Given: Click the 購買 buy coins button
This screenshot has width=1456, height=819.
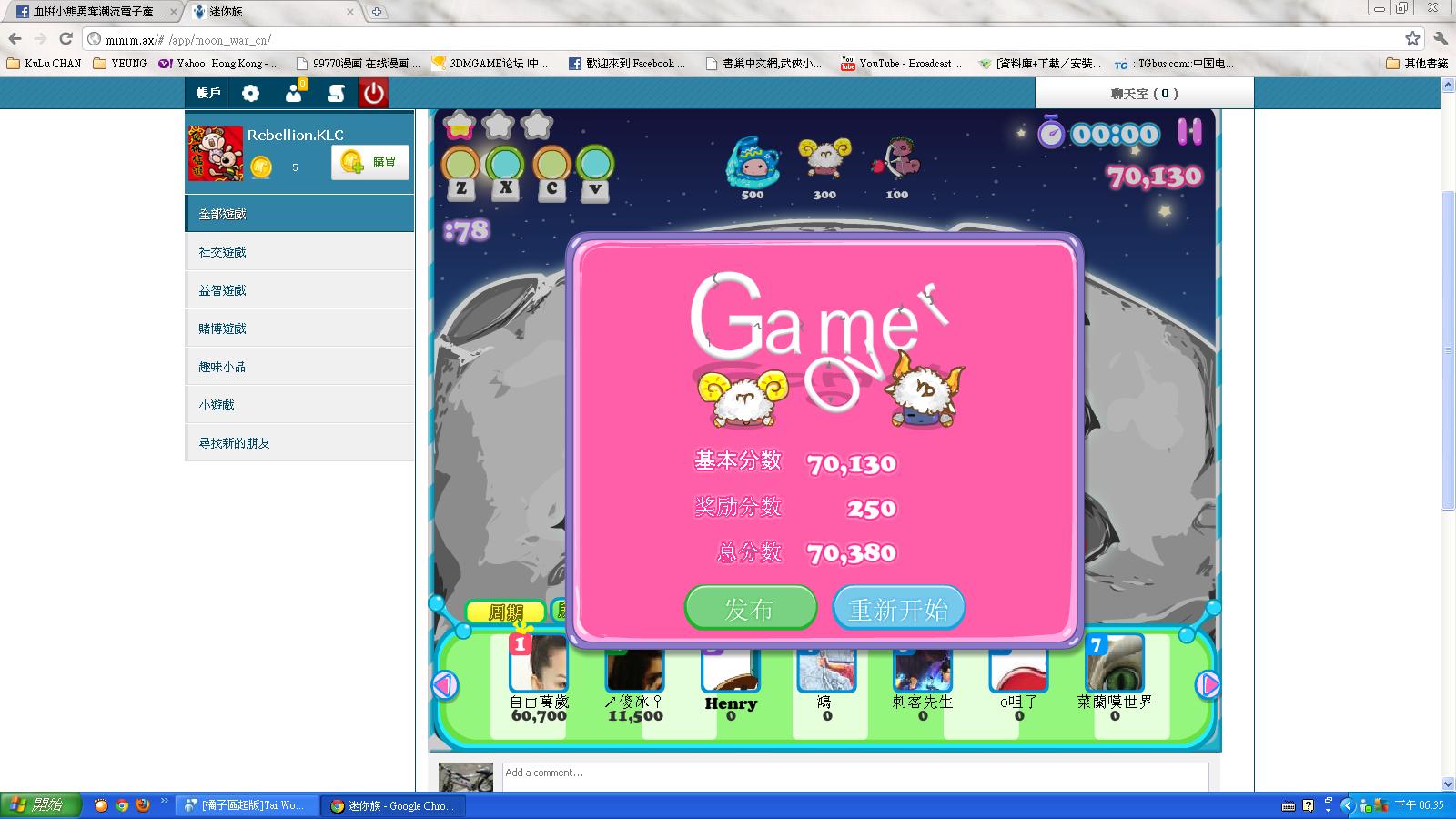Looking at the screenshot, I should pos(369,162).
